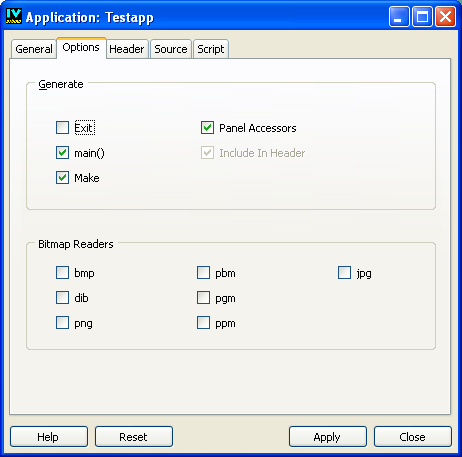
Task: Enable the pgm bitmap reader
Action: [203, 297]
